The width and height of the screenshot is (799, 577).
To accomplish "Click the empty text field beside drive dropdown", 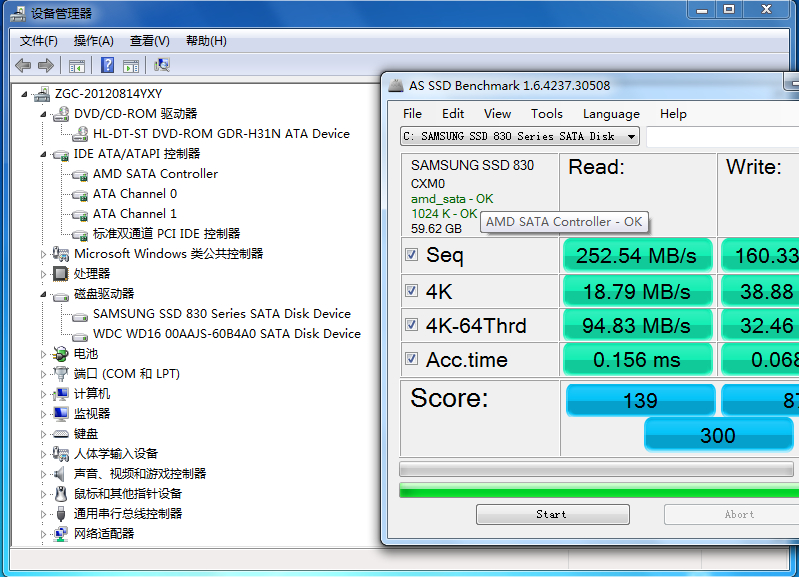I will (x=723, y=137).
